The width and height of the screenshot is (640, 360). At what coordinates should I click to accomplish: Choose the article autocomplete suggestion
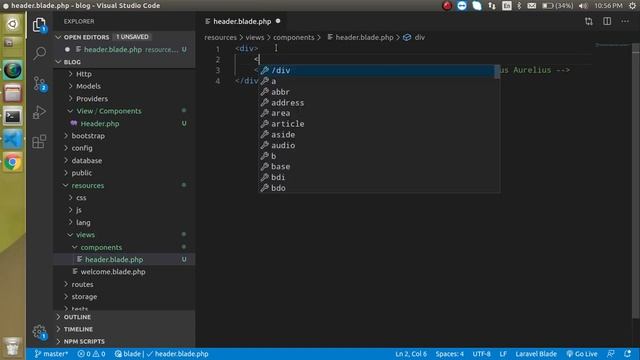(378, 124)
